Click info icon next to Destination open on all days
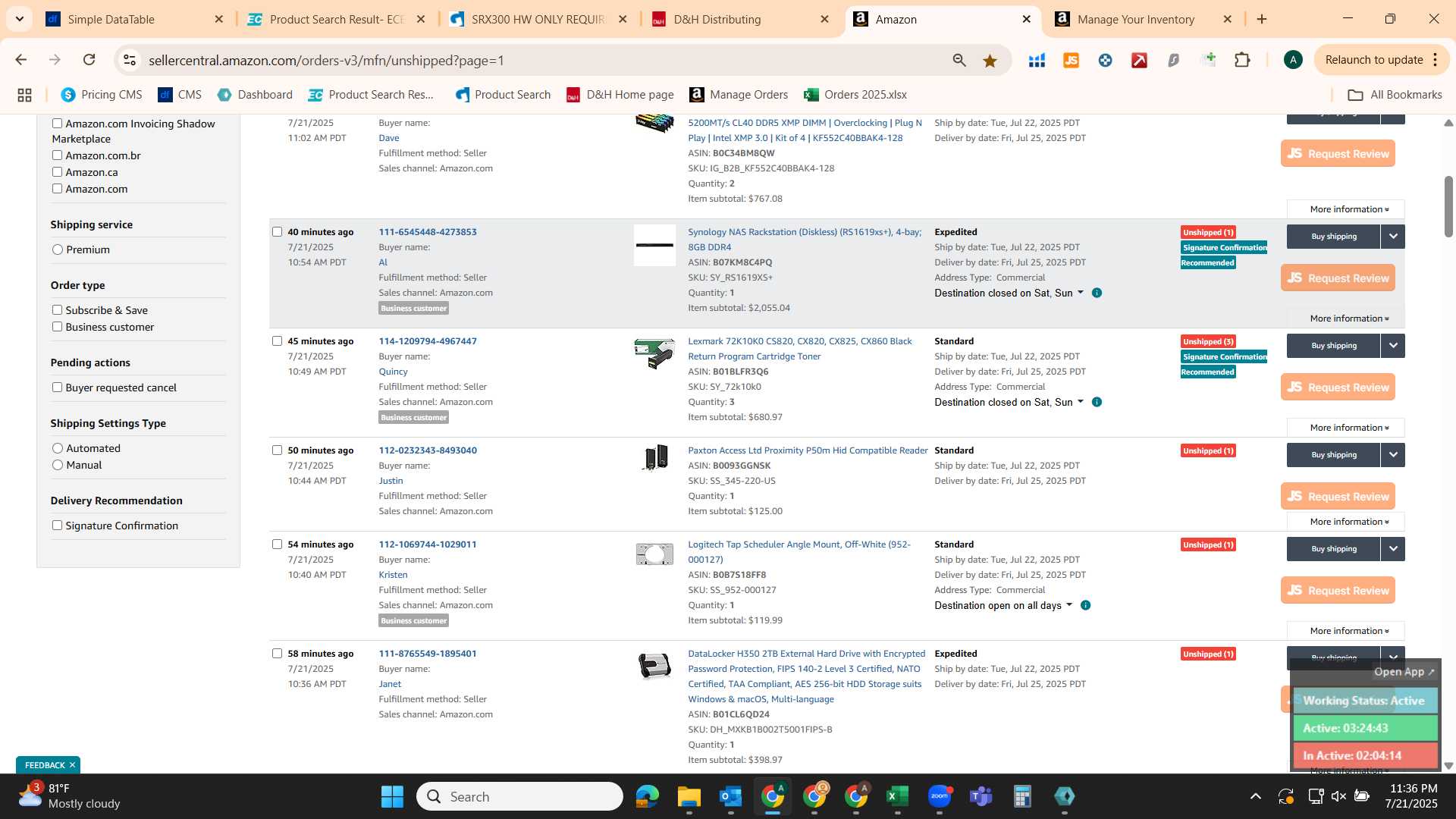The width and height of the screenshot is (1456, 819). coord(1085,605)
